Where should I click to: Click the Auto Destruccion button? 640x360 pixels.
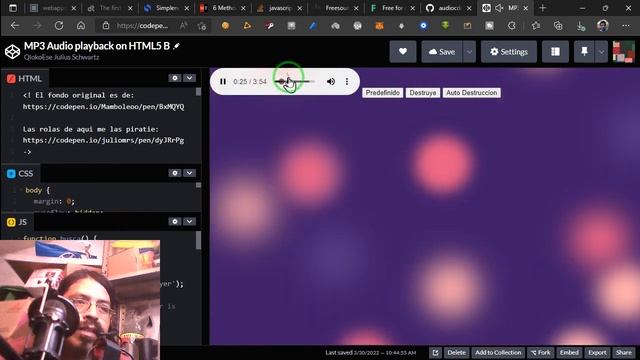coord(471,93)
